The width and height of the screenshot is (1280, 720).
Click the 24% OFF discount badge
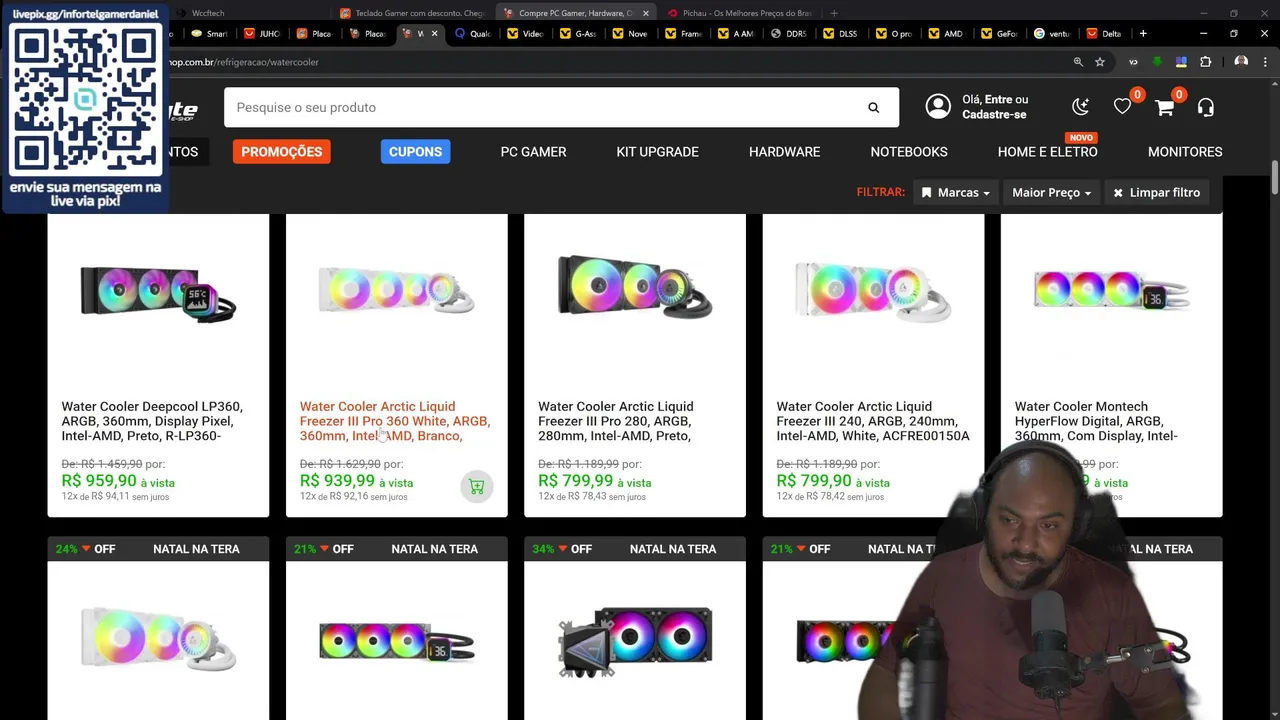coord(85,549)
